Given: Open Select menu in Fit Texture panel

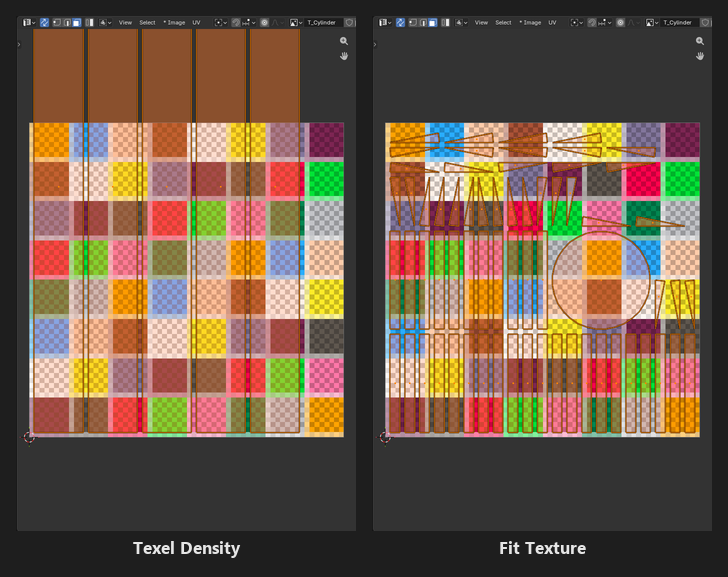Looking at the screenshot, I should (x=503, y=22).
